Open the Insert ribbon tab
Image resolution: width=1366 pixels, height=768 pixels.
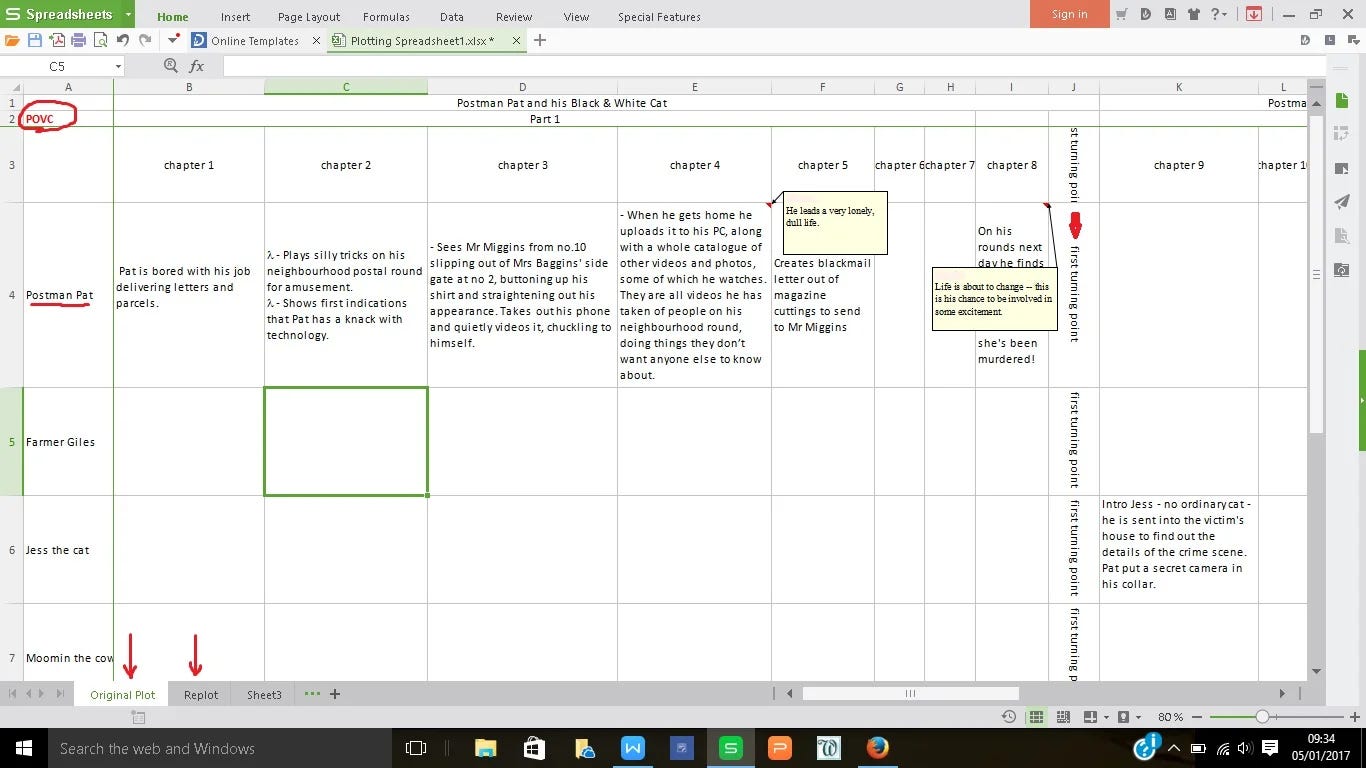click(236, 16)
